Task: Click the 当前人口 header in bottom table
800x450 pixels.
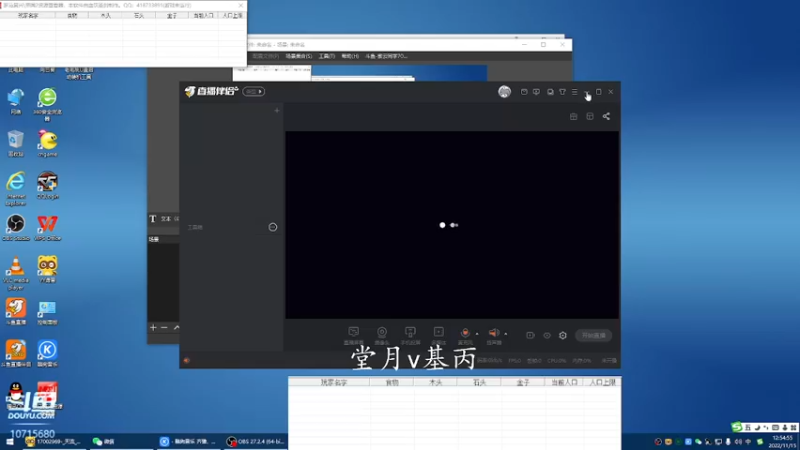Action: (x=564, y=382)
